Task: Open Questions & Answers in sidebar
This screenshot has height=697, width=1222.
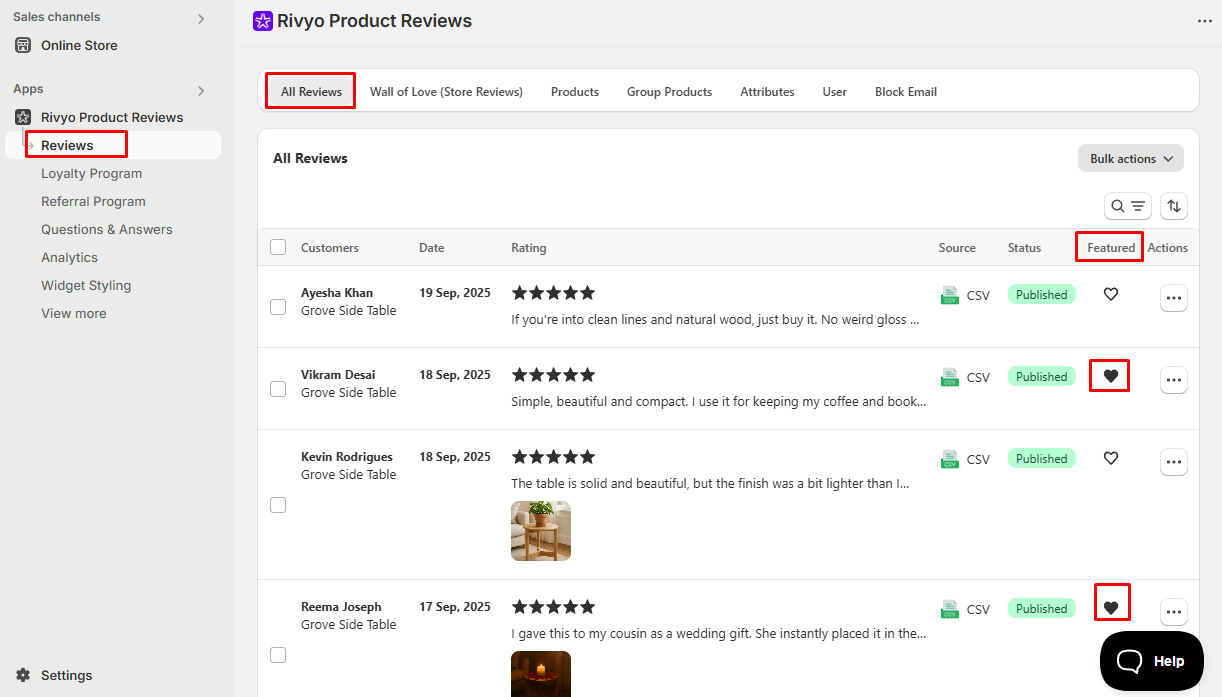Action: tap(107, 229)
